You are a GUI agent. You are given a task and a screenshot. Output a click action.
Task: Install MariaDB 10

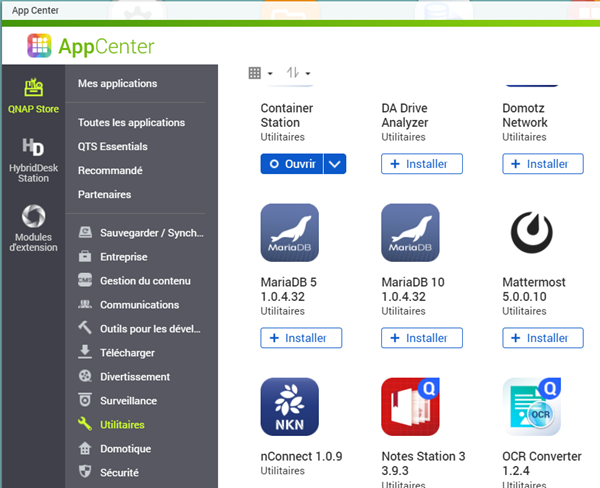(422, 338)
